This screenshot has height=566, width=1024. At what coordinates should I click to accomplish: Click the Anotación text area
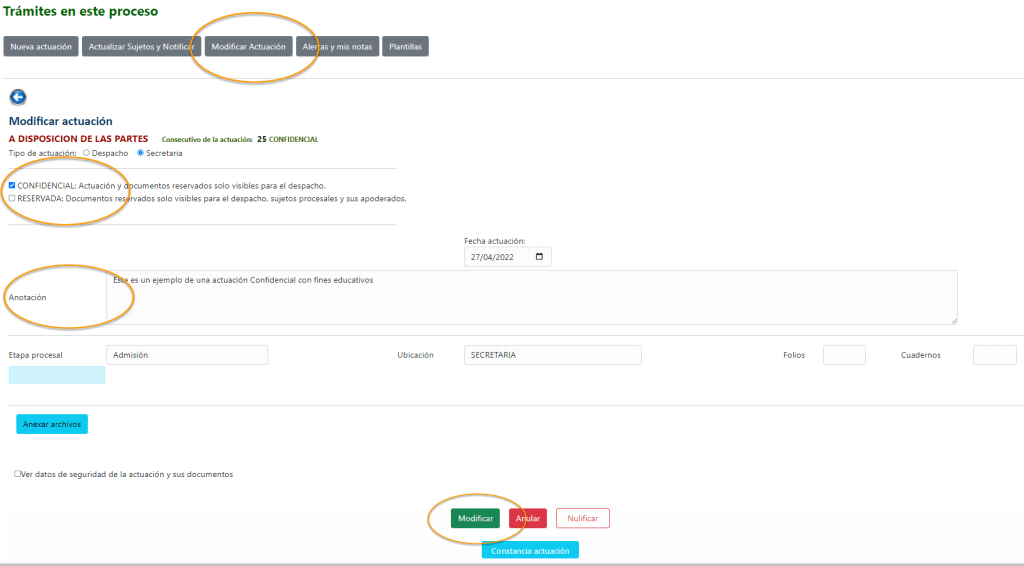[x=530, y=297]
